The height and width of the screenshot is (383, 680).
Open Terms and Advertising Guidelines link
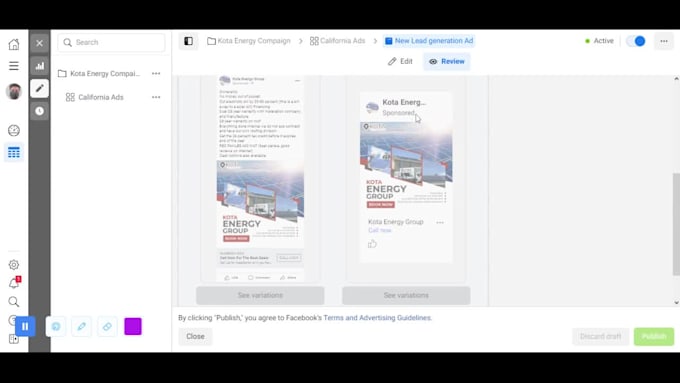pyautogui.click(x=377, y=318)
